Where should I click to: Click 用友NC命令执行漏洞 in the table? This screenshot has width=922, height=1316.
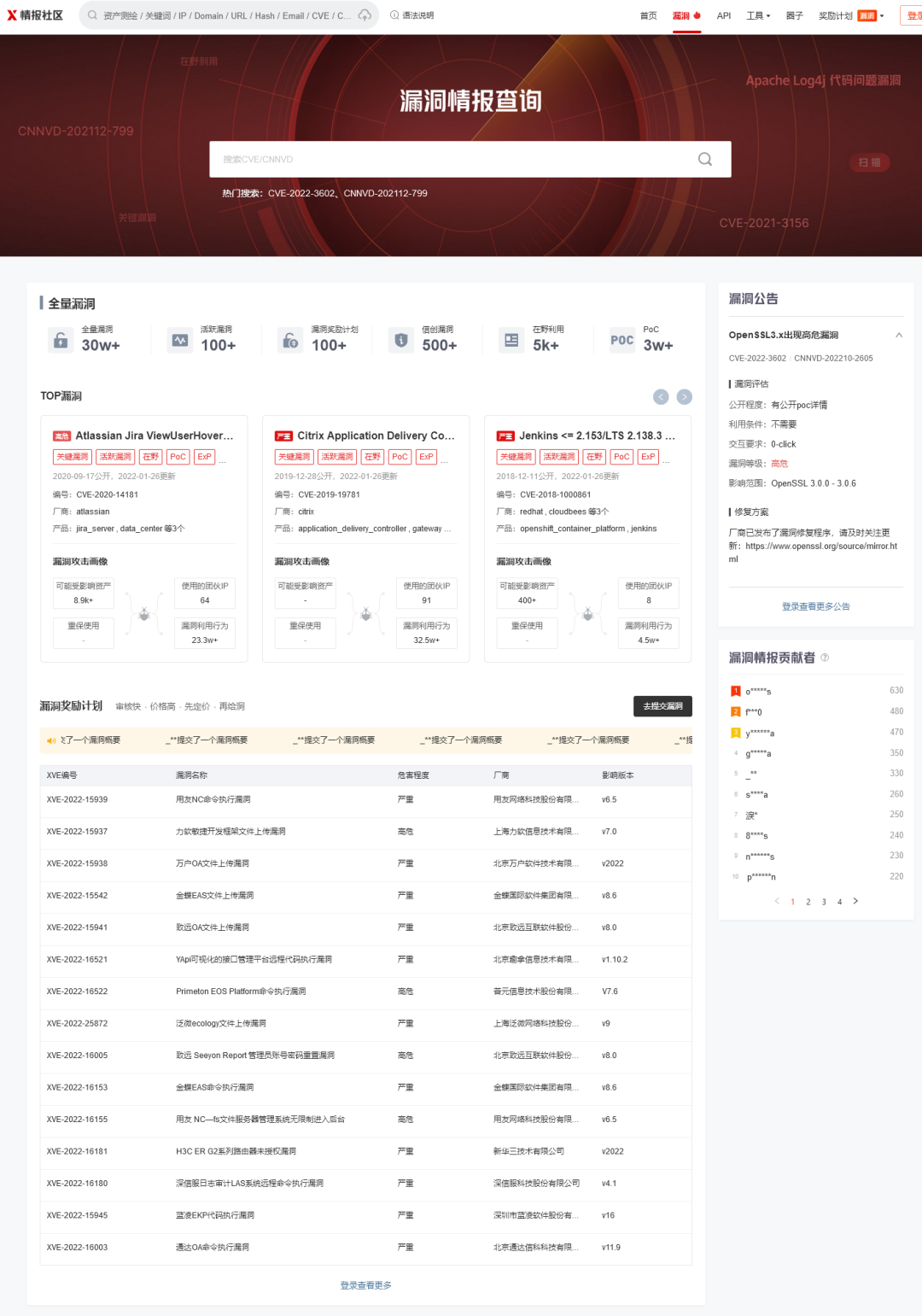coord(213,800)
